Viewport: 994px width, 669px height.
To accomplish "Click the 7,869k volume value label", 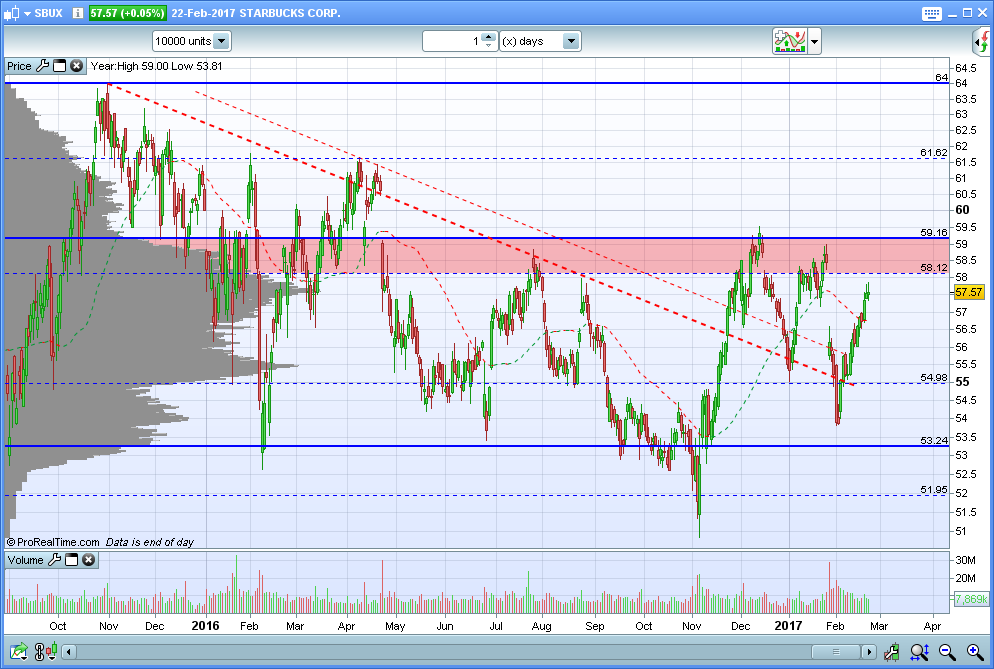I will pyautogui.click(x=971, y=599).
